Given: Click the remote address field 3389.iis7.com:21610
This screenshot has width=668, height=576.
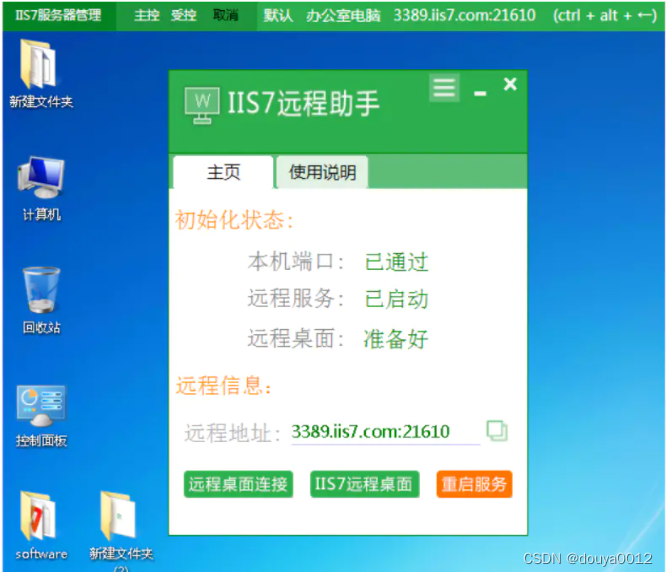Looking at the screenshot, I should [386, 432].
